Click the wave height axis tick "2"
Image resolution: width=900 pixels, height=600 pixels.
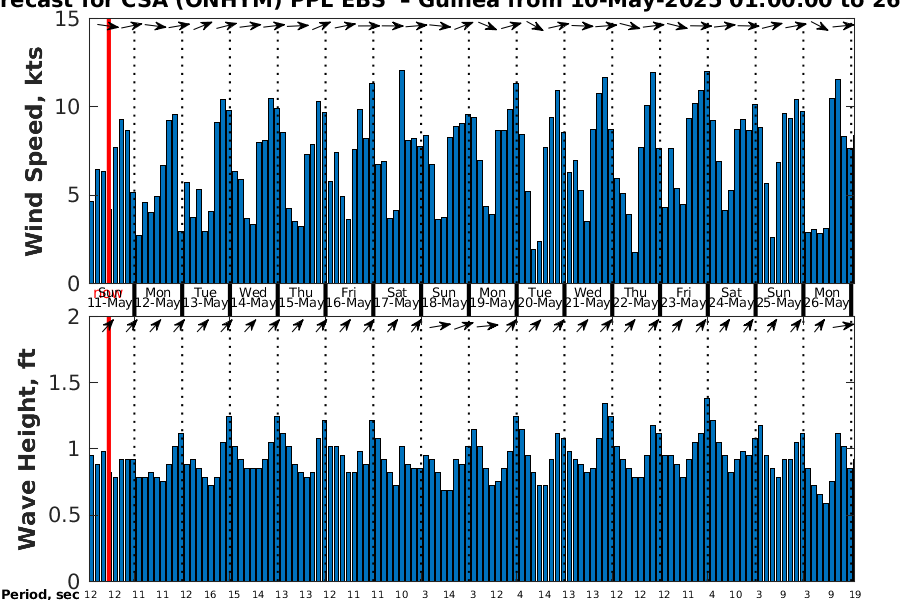click(x=74, y=316)
